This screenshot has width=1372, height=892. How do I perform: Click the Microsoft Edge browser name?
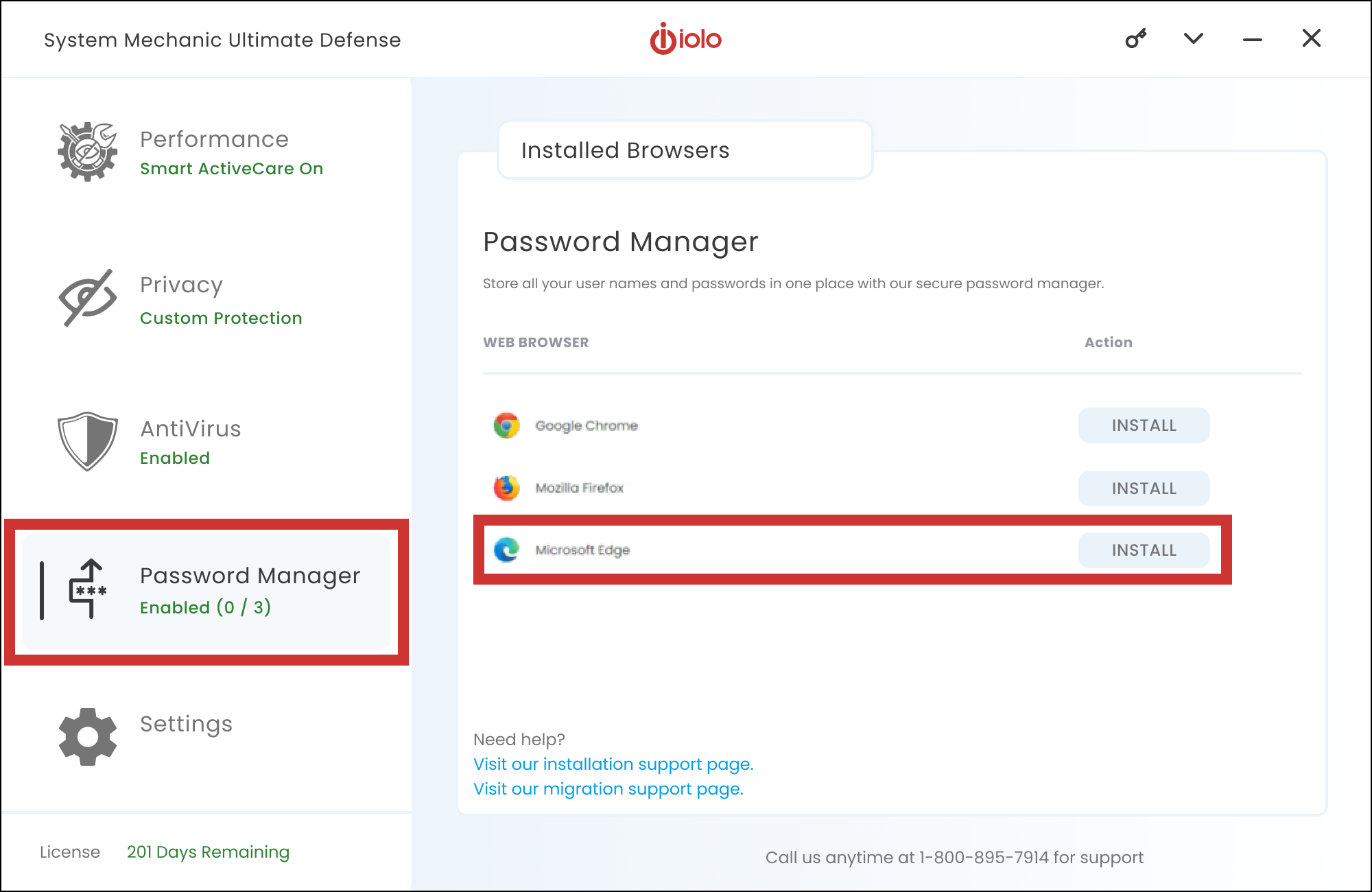pyautogui.click(x=582, y=550)
